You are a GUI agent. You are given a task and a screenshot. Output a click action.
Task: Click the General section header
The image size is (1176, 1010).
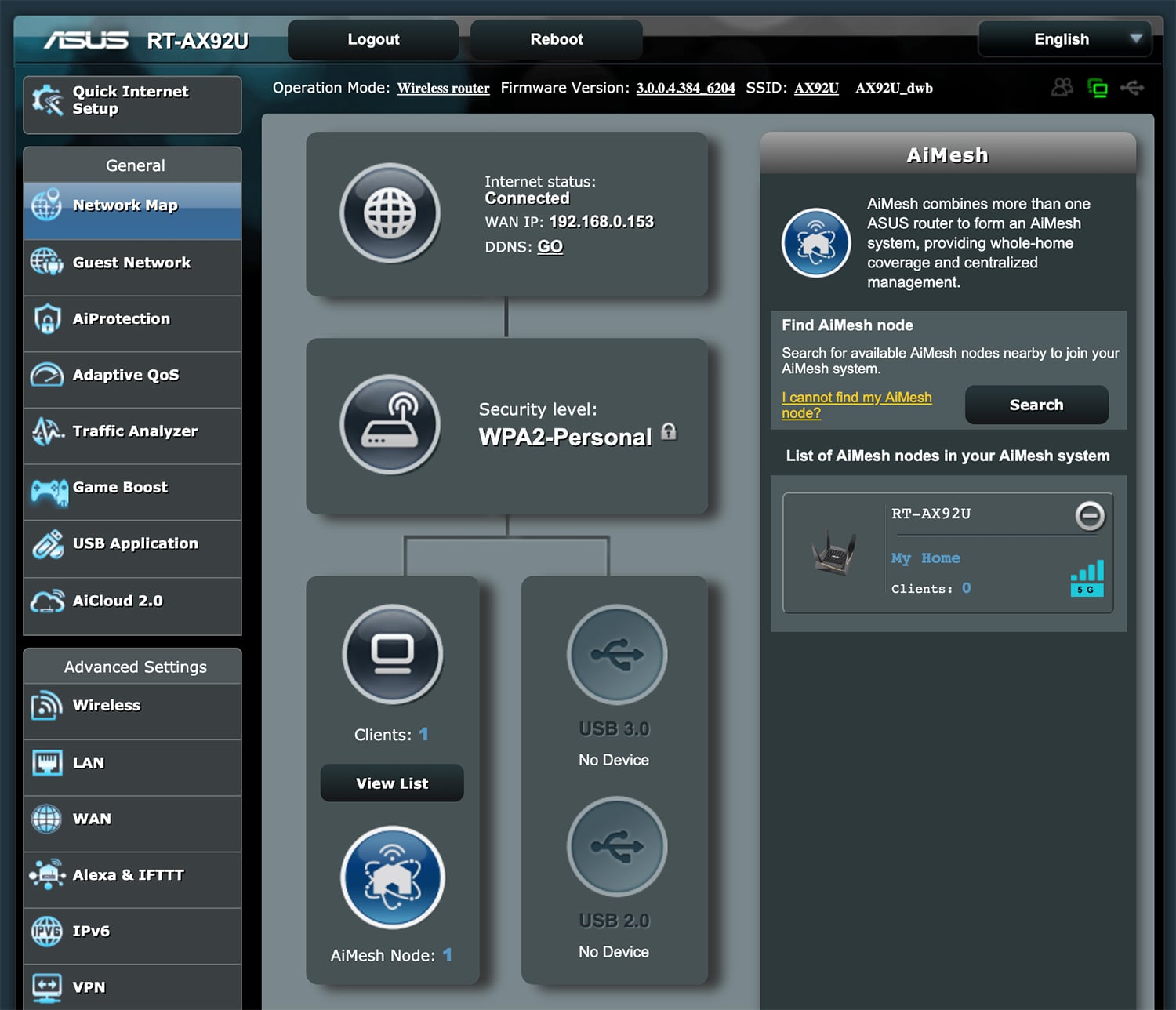132,165
